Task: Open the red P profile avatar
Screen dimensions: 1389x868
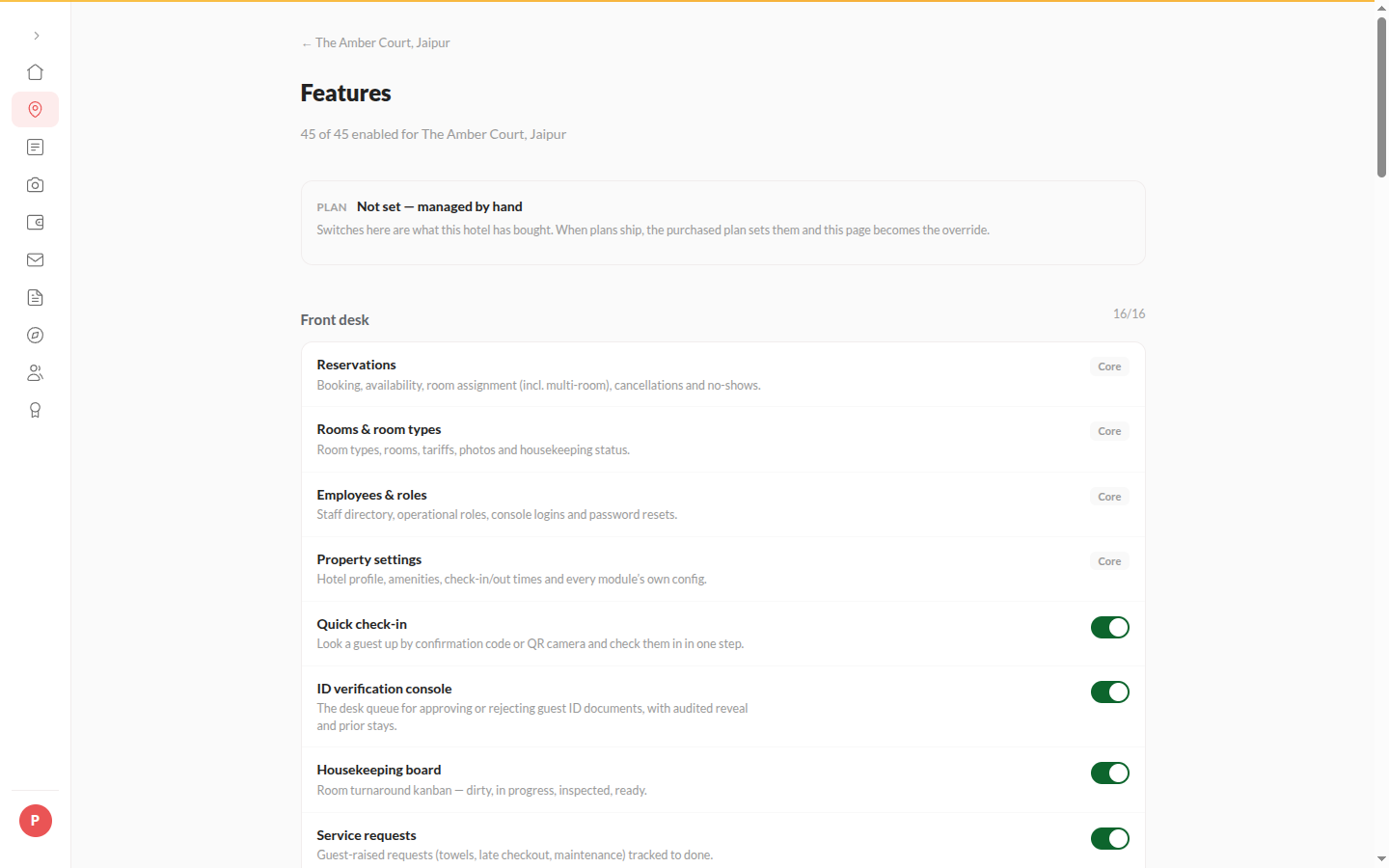Action: click(36, 821)
